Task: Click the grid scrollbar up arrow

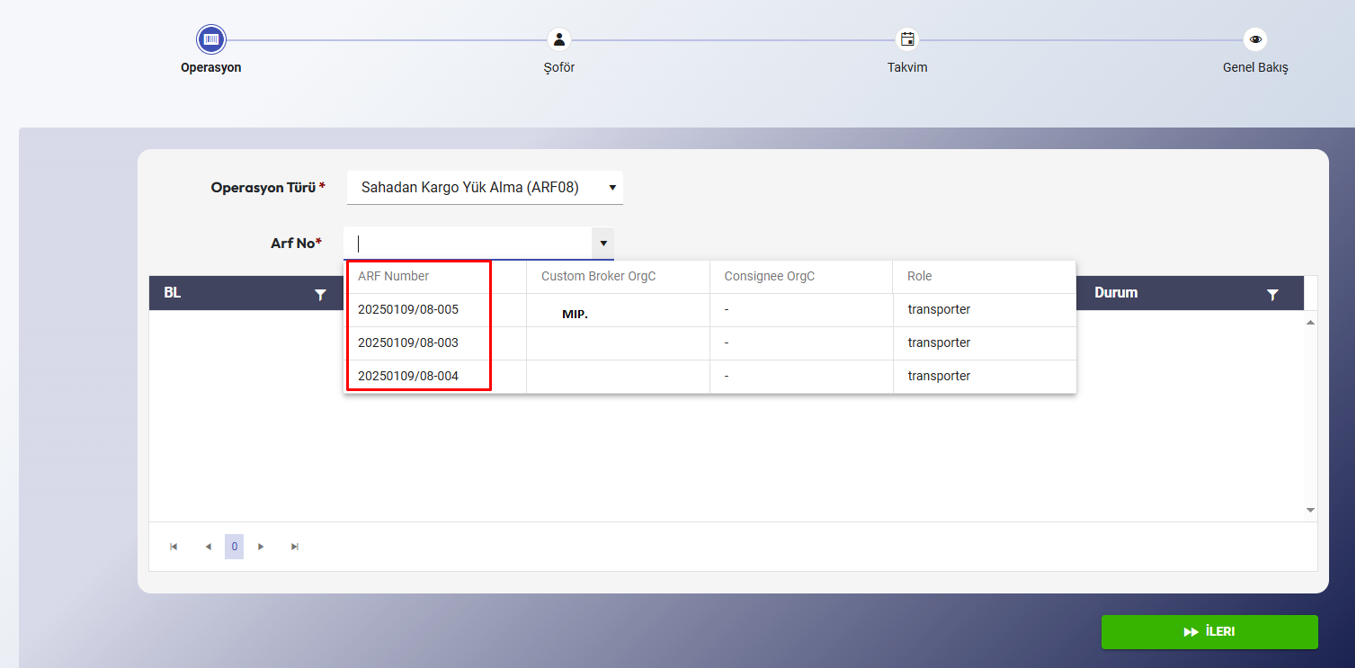Action: [x=1310, y=323]
